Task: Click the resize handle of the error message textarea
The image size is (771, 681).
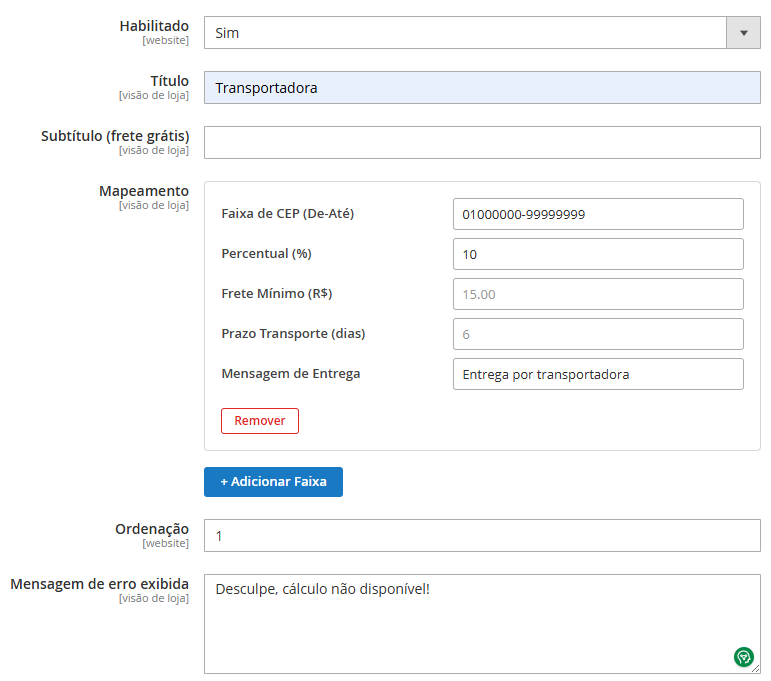Action: [x=755, y=668]
